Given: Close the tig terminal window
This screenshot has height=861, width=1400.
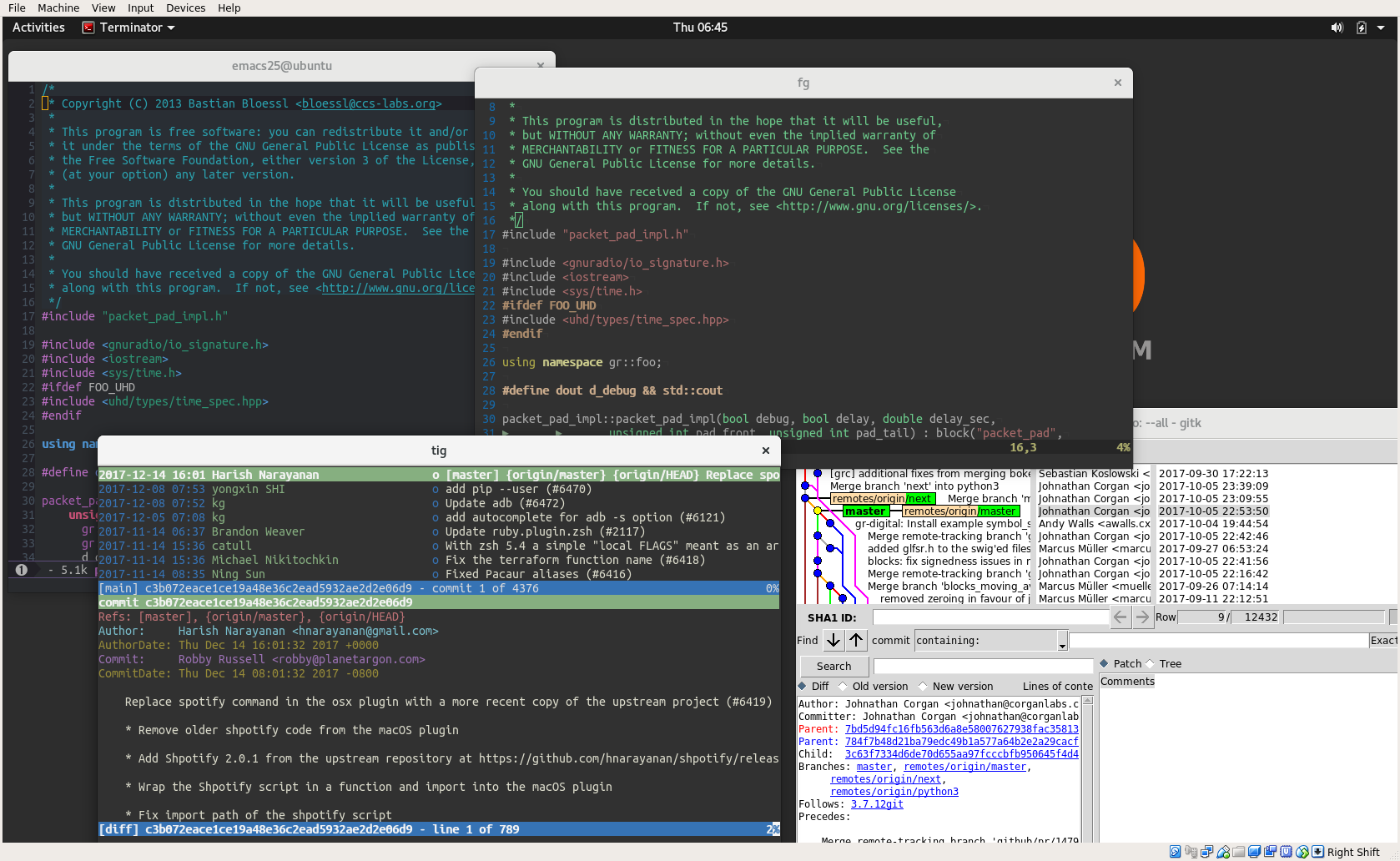Looking at the screenshot, I should [x=766, y=451].
